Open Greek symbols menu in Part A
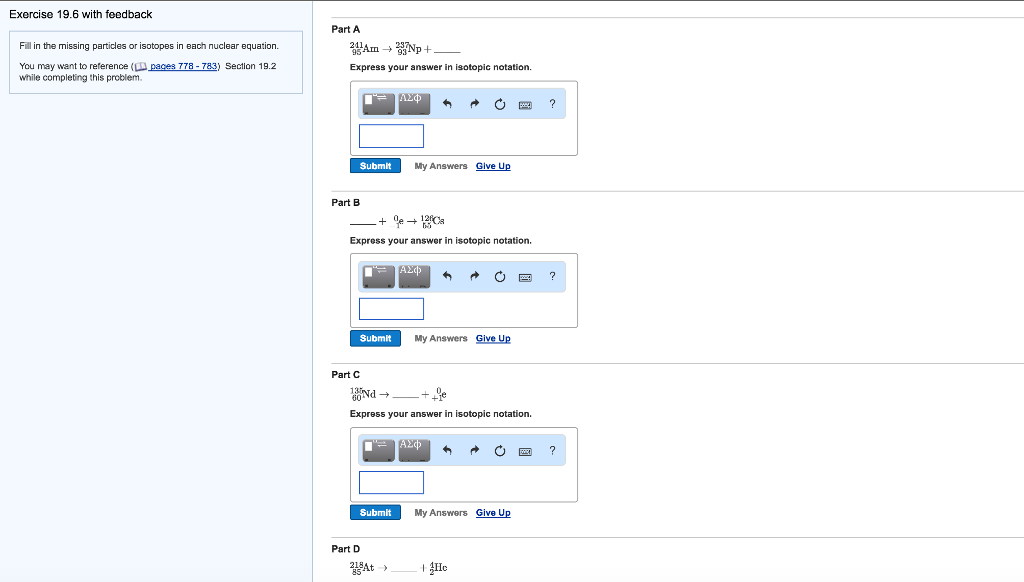Viewport: 1024px width, 582px height. (x=414, y=103)
